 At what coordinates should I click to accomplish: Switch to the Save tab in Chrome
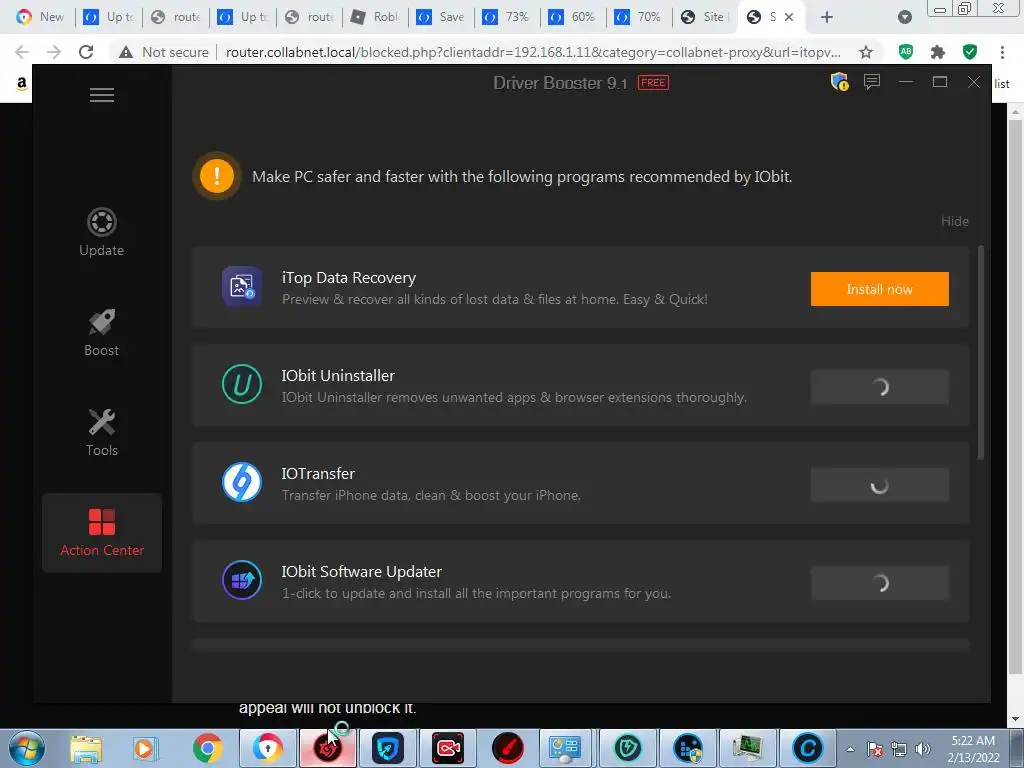(441, 17)
